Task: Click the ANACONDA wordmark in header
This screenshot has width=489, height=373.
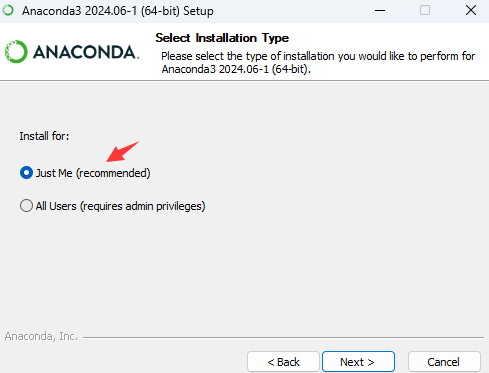Action: pyautogui.click(x=86, y=52)
